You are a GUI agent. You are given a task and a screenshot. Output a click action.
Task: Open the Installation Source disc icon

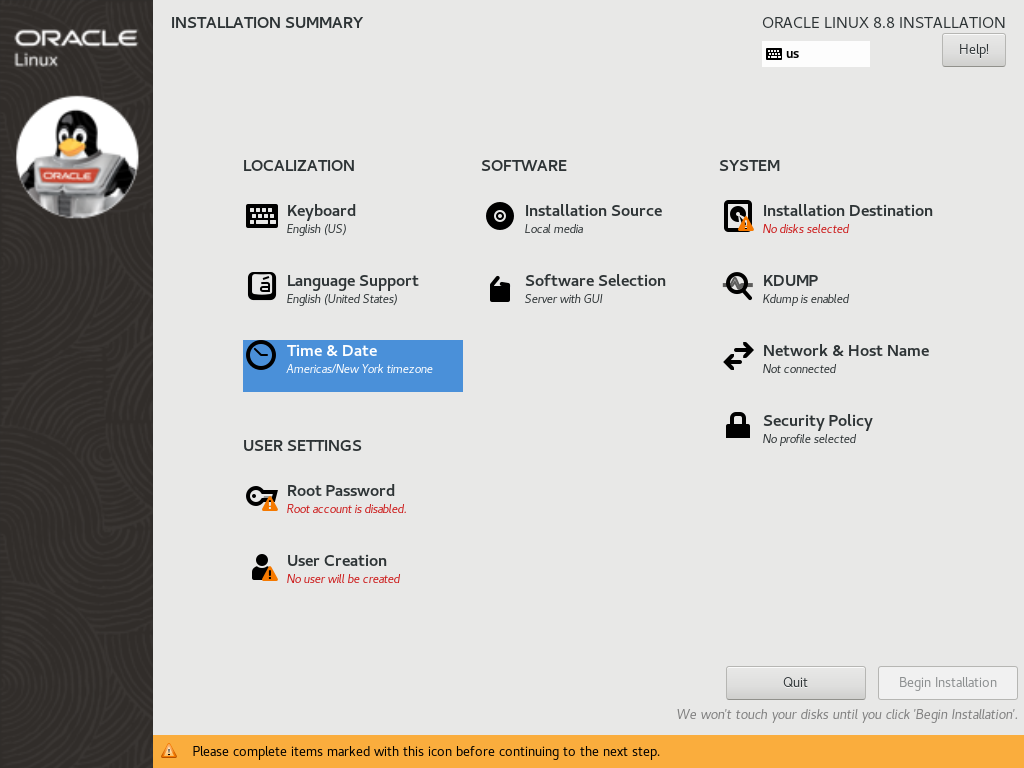[x=500, y=216]
